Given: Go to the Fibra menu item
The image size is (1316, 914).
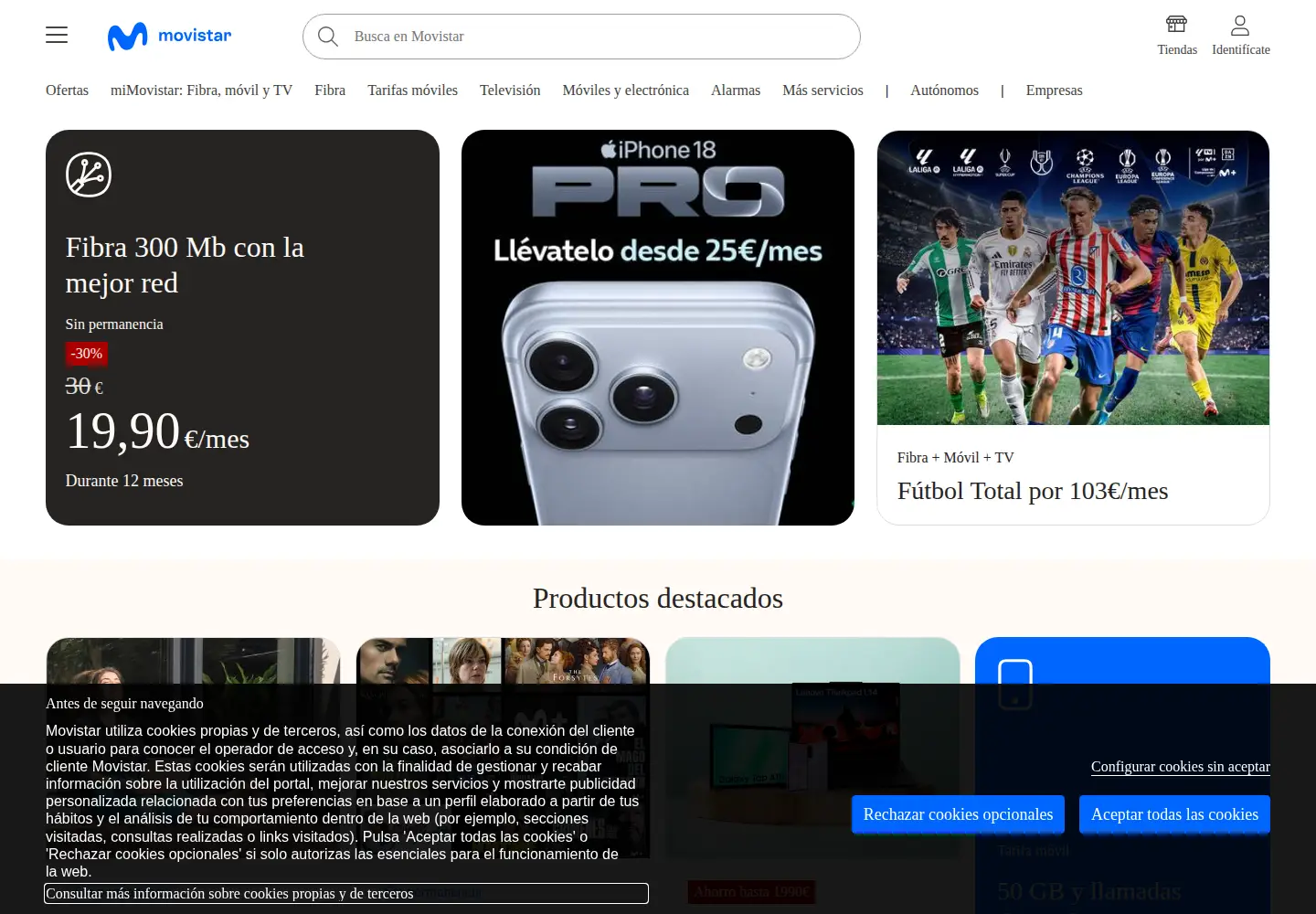Looking at the screenshot, I should pos(330,90).
